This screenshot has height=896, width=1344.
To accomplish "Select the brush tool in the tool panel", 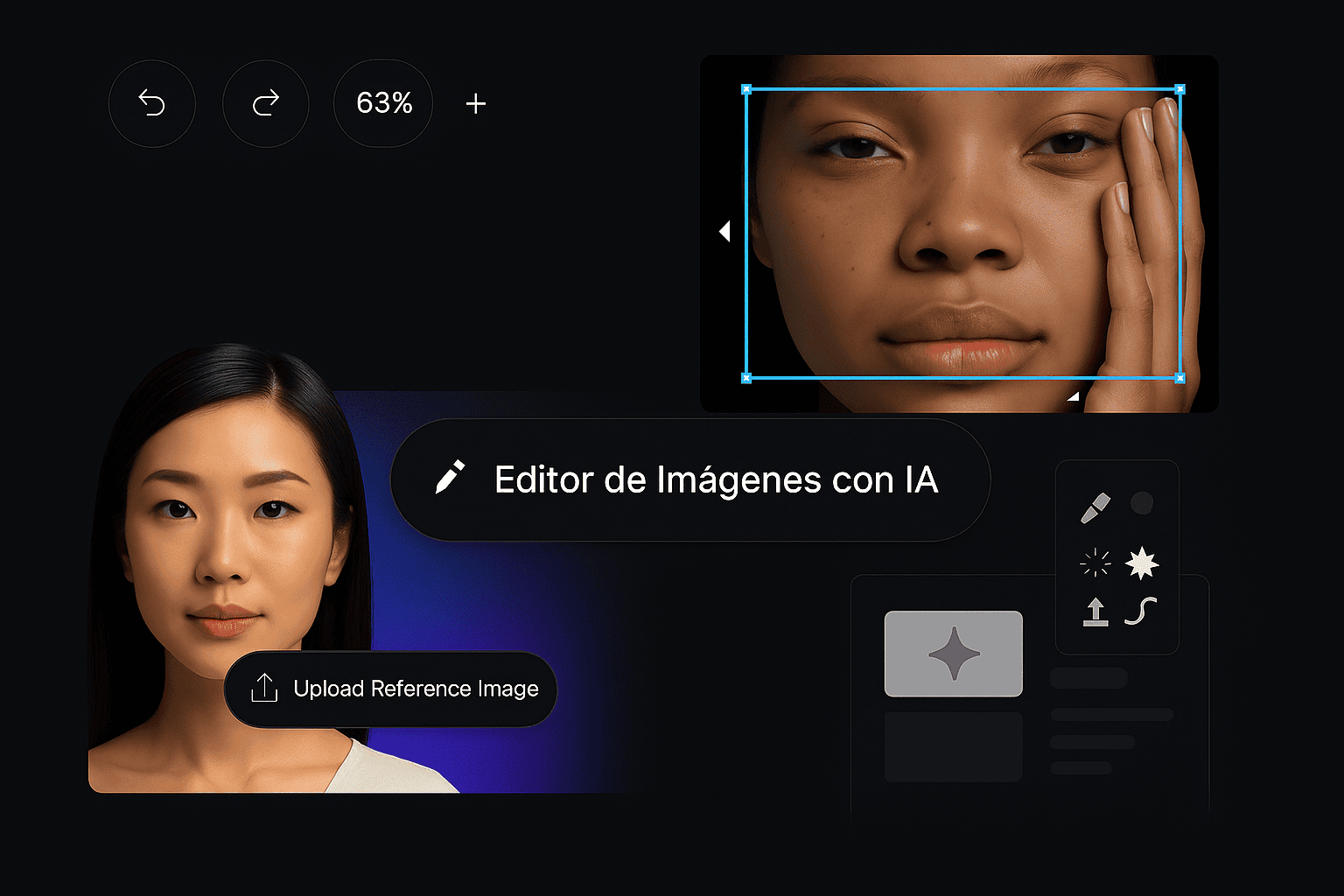I will [1095, 507].
